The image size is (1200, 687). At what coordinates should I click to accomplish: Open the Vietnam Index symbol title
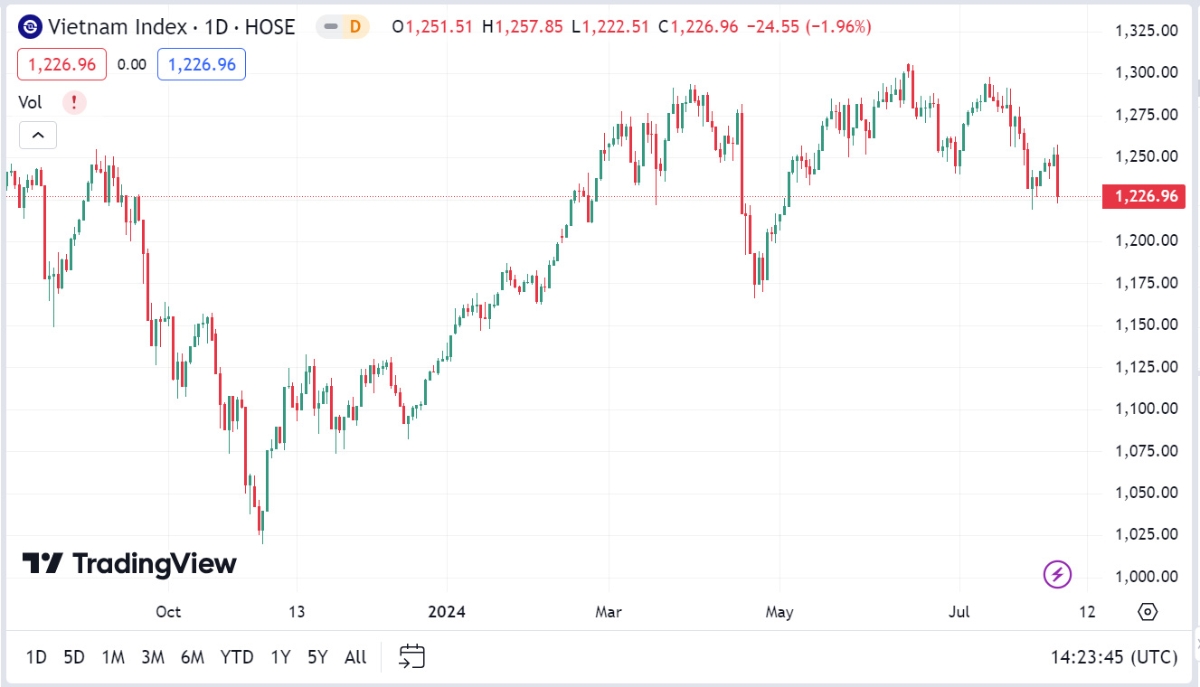tap(172, 27)
